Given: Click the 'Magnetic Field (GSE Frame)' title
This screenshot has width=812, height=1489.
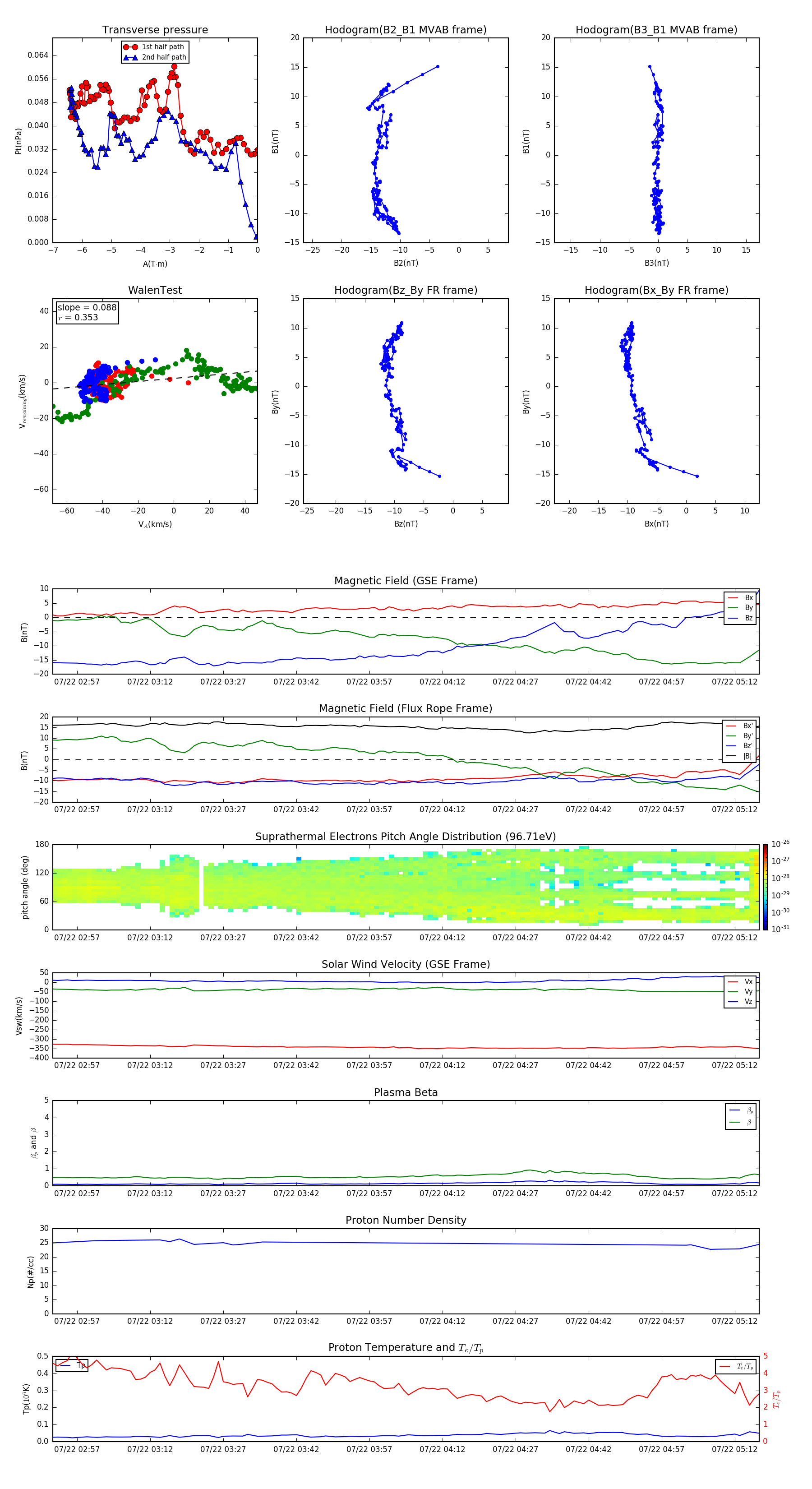Looking at the screenshot, I should [406, 581].
